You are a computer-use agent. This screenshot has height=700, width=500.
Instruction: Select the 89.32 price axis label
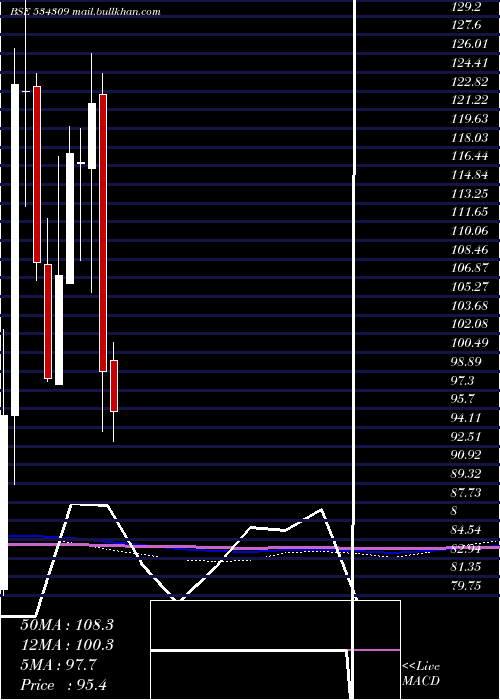tap(467, 473)
